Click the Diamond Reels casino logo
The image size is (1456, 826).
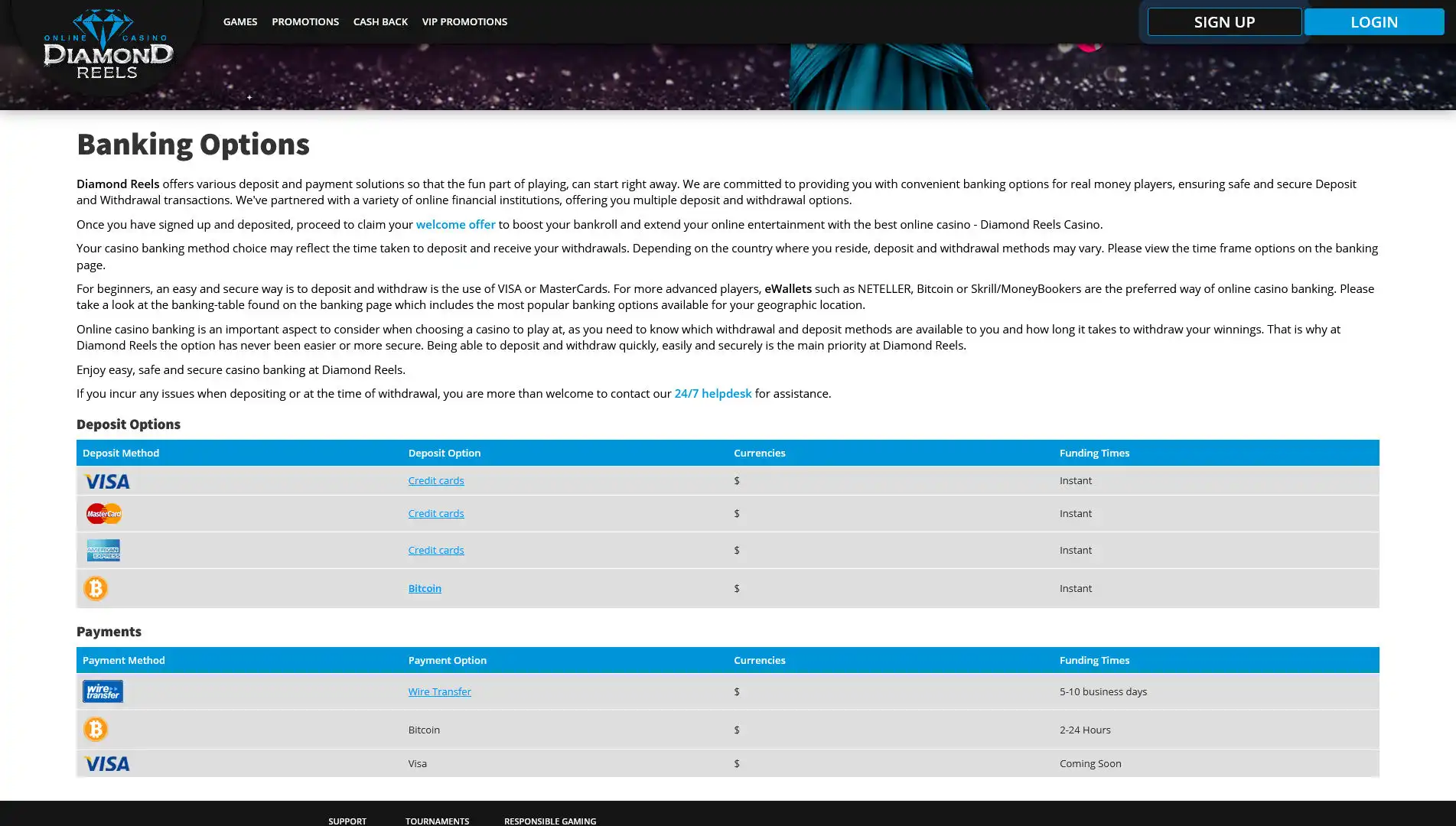108,44
